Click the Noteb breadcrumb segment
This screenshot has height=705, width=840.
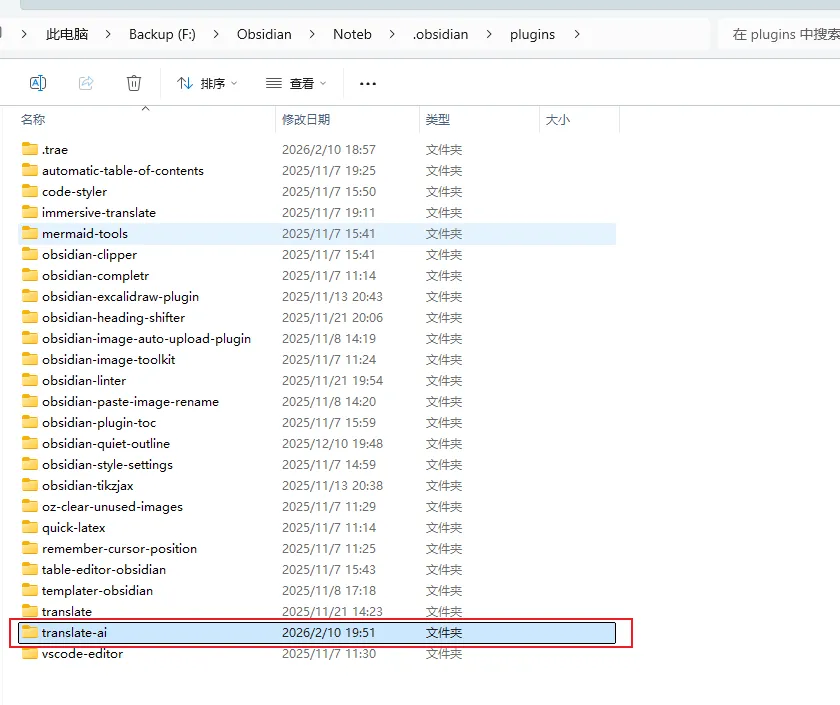click(352, 34)
